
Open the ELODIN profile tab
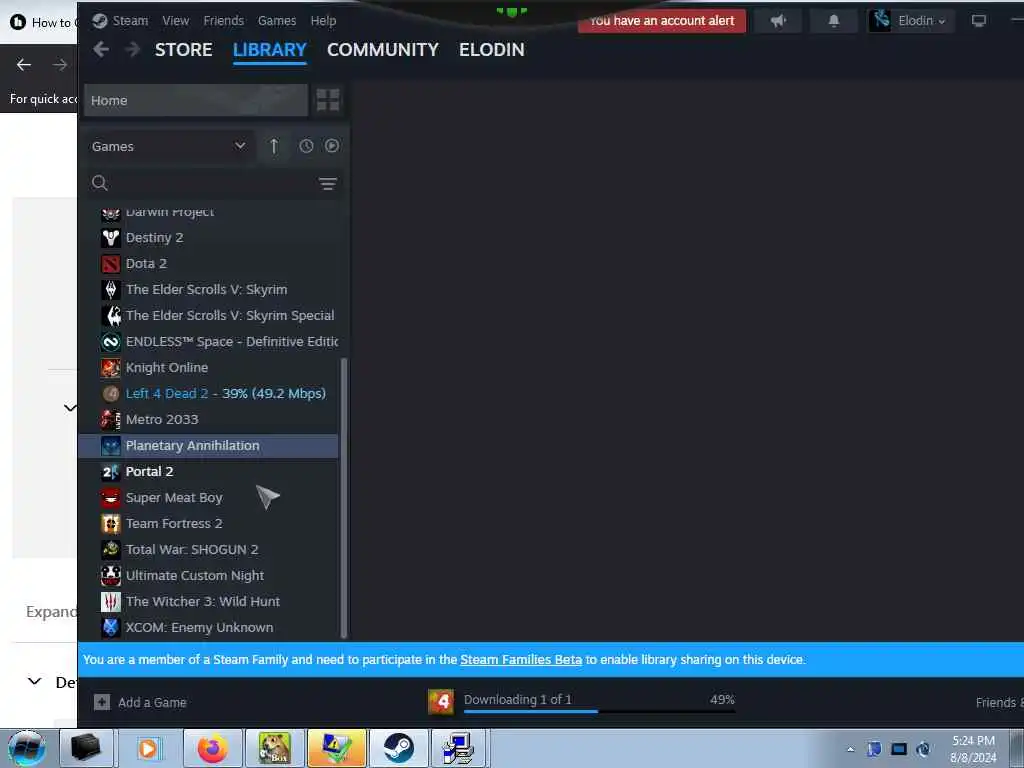492,50
